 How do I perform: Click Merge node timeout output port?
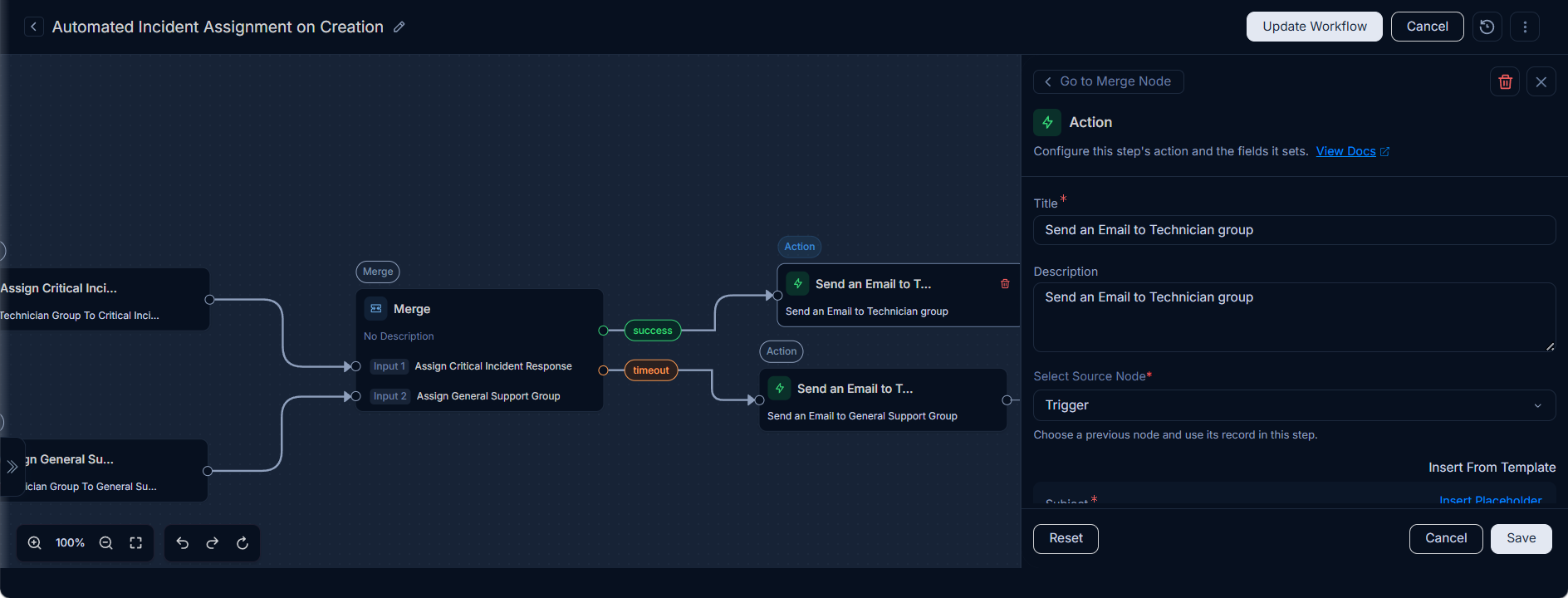603,370
